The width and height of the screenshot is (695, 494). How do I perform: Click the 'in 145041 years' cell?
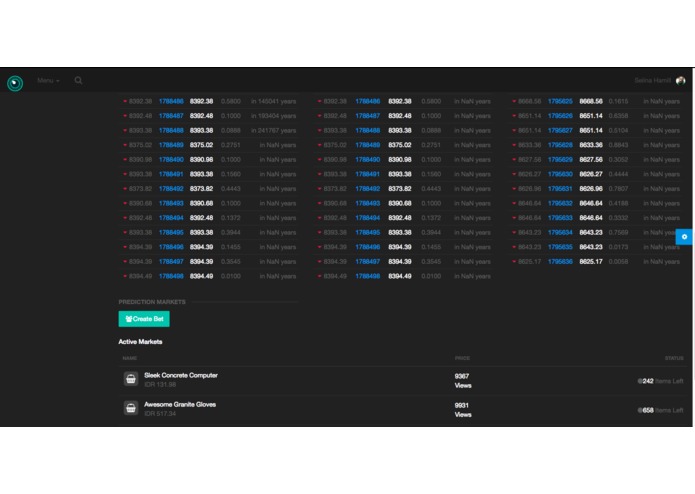coord(273,101)
